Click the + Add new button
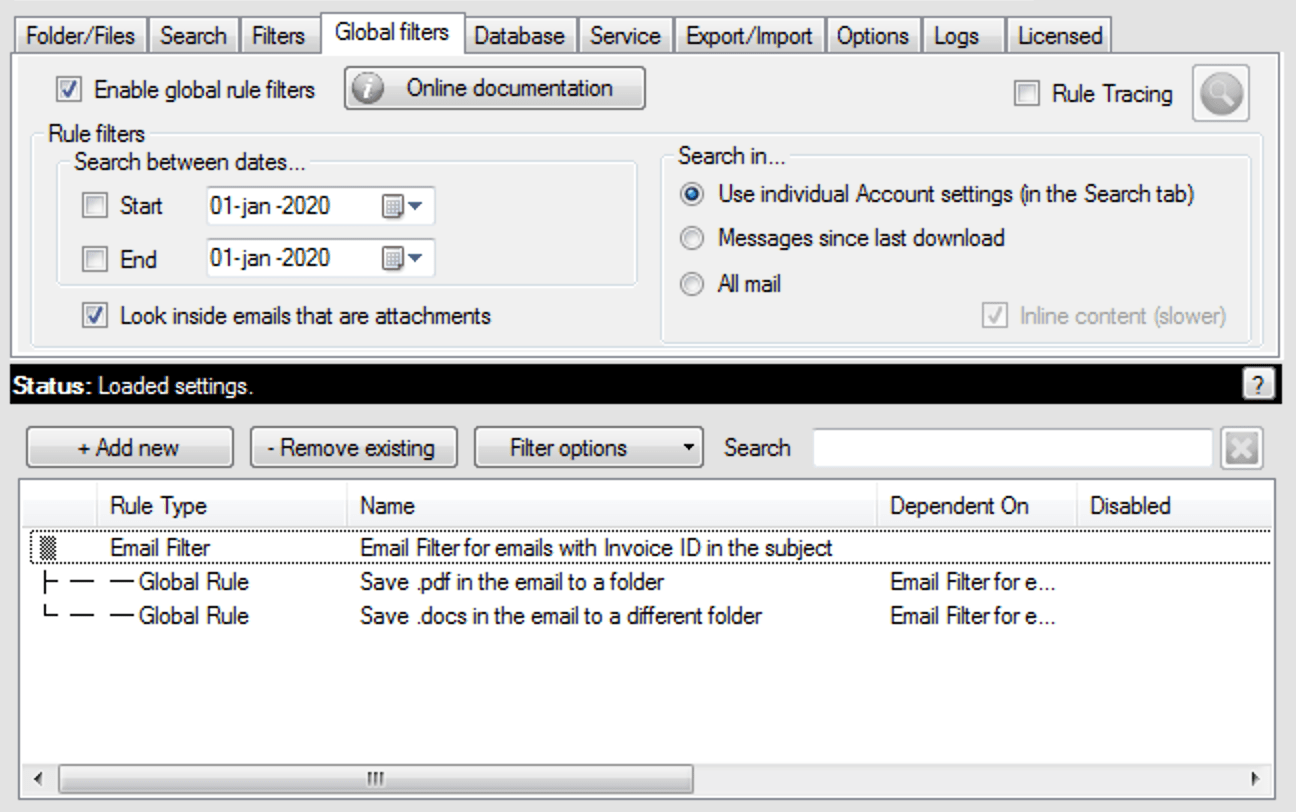This screenshot has height=812, width=1296. 129,447
